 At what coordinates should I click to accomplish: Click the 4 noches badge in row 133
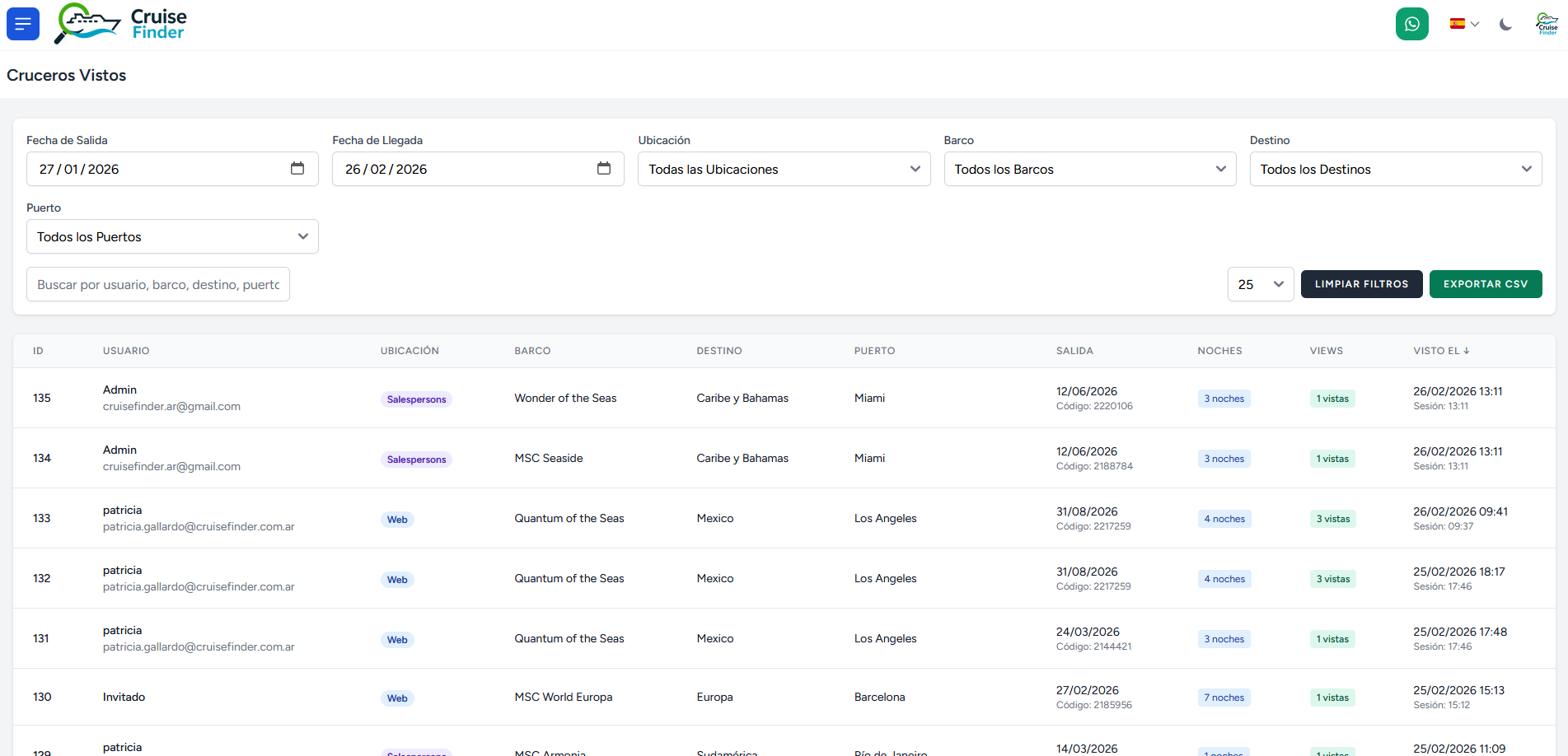(x=1224, y=519)
